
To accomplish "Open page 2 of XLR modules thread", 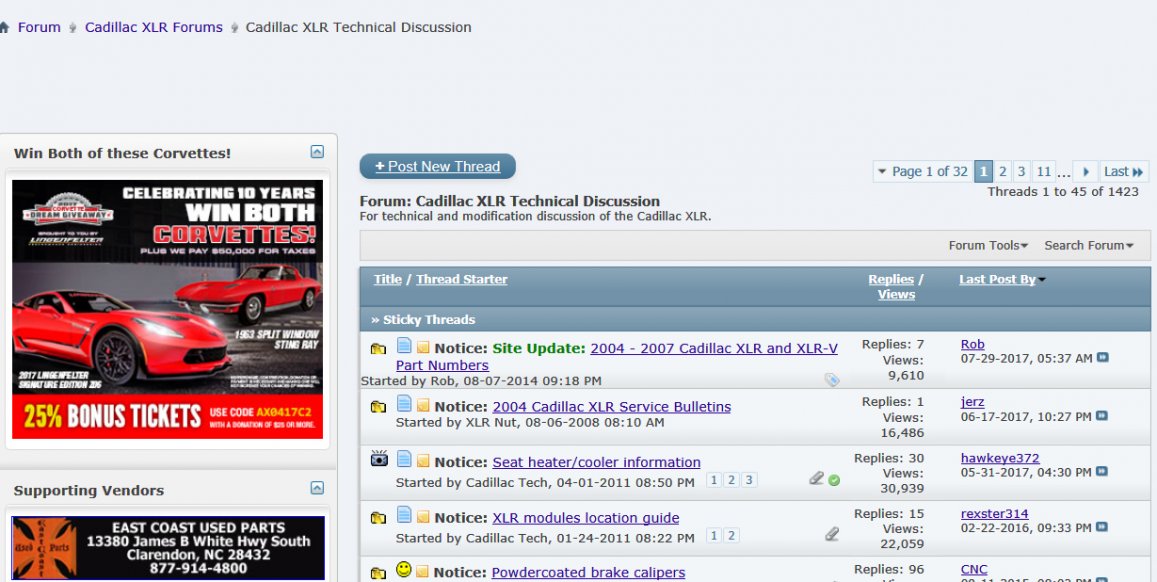I will (731, 536).
